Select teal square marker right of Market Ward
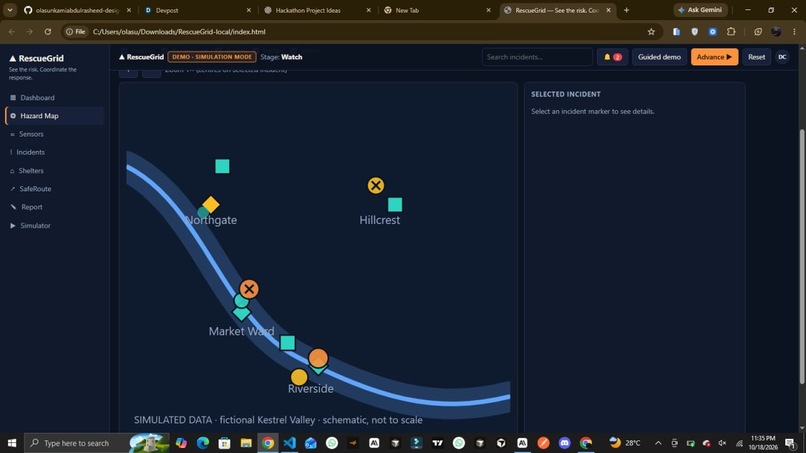This screenshot has height=453, width=806. point(287,343)
